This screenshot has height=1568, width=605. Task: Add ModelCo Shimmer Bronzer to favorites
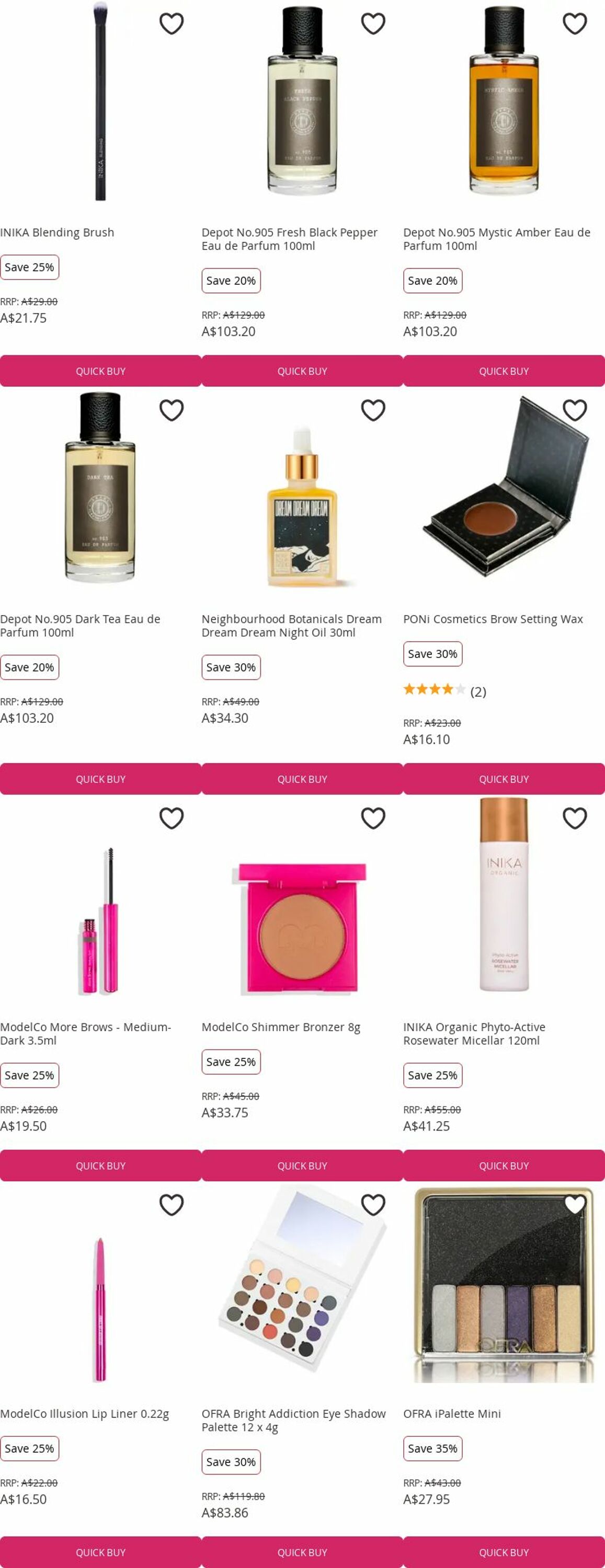coord(373,818)
